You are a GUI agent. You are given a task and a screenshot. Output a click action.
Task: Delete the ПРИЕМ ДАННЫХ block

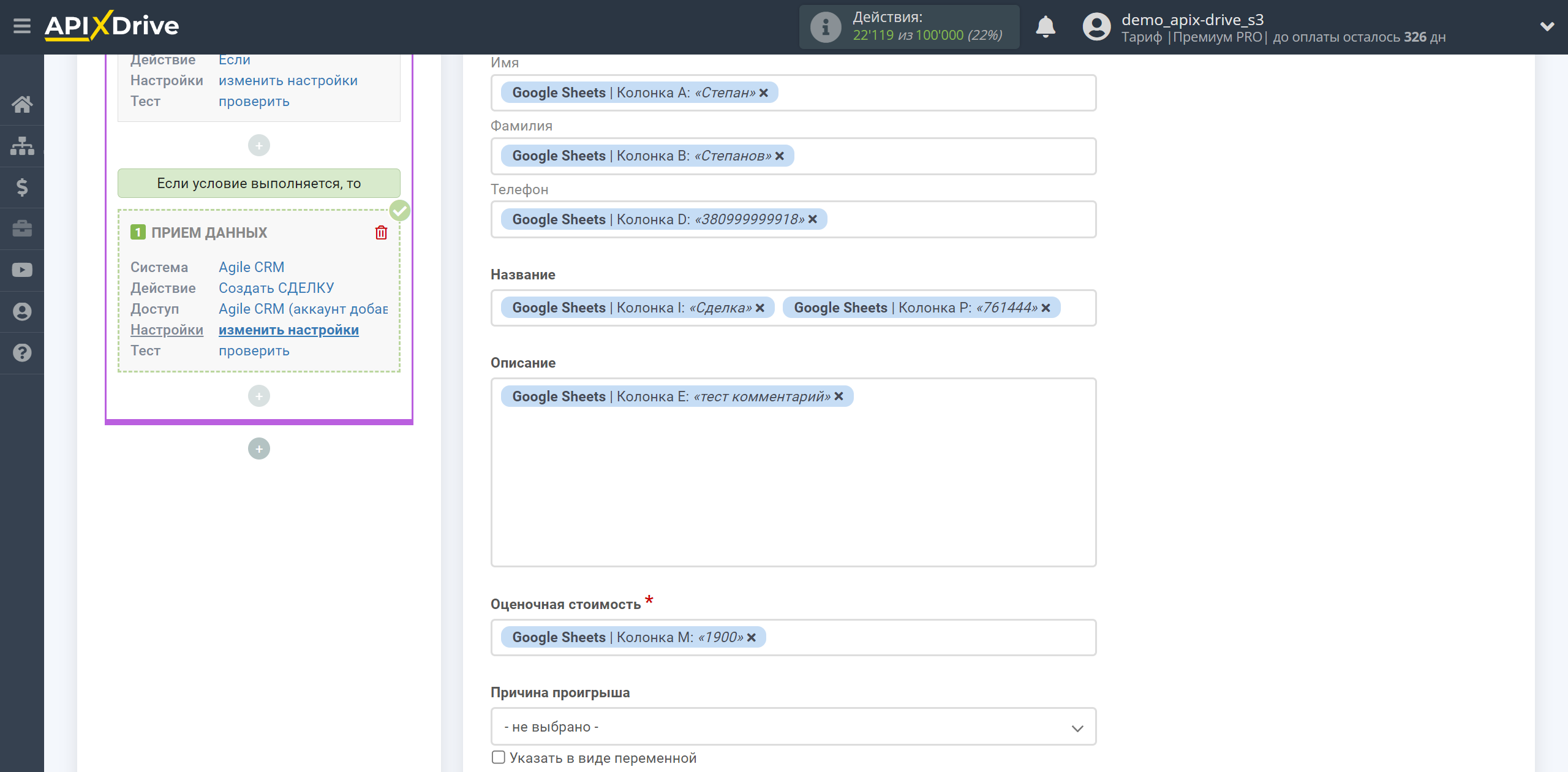pyautogui.click(x=381, y=233)
